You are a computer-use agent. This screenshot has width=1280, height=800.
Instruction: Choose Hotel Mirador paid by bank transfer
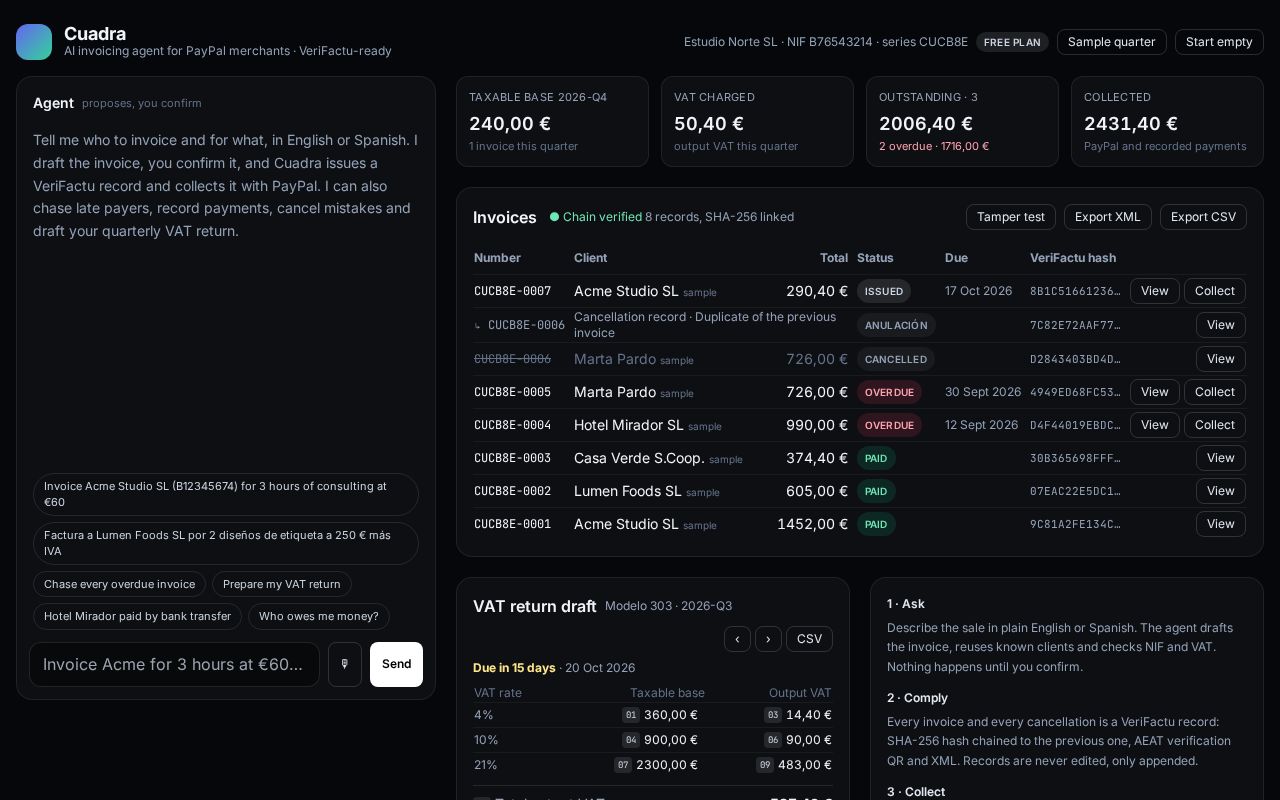click(x=137, y=616)
